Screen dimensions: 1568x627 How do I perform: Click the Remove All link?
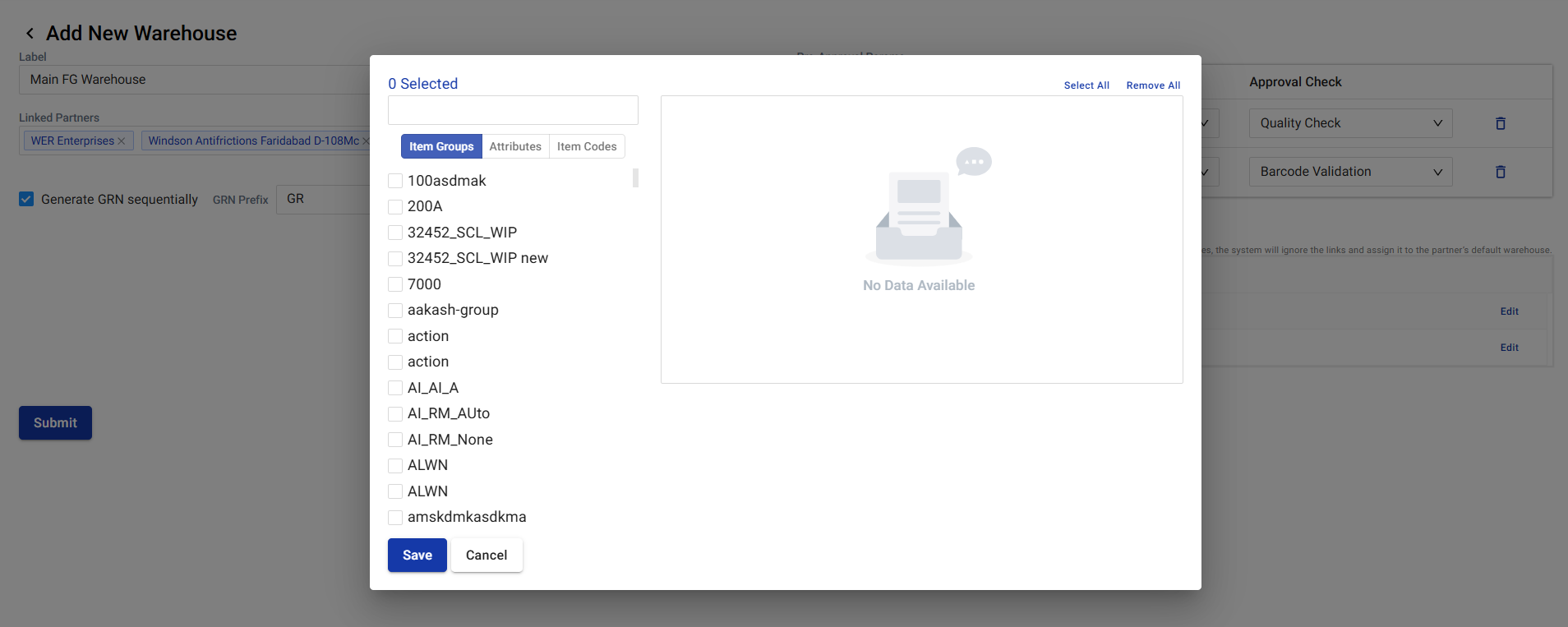coord(1153,85)
